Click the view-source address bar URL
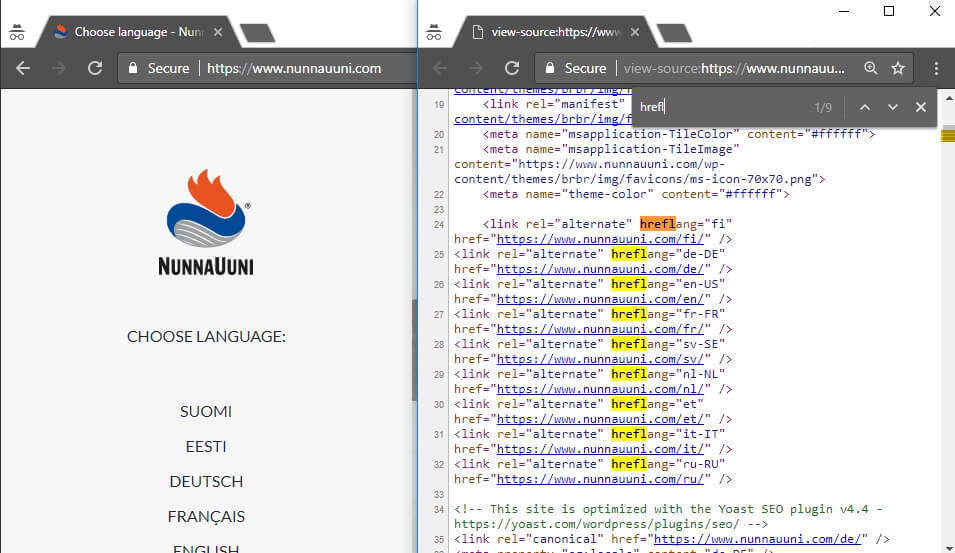 [x=735, y=68]
